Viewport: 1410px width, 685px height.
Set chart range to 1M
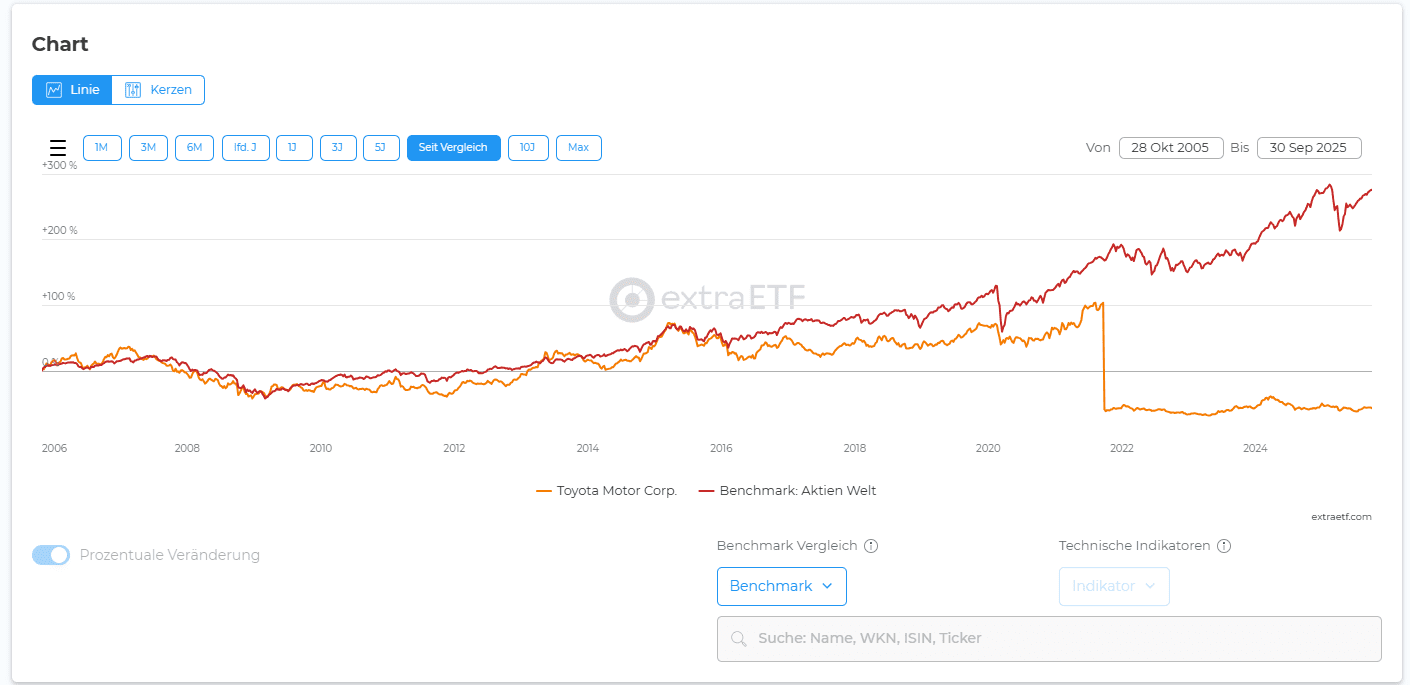coord(102,148)
